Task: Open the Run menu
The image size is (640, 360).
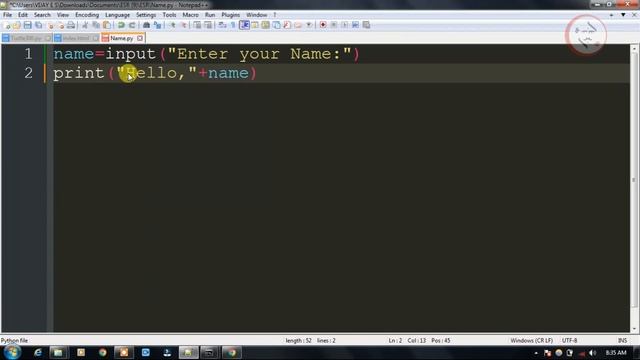Action: point(210,15)
